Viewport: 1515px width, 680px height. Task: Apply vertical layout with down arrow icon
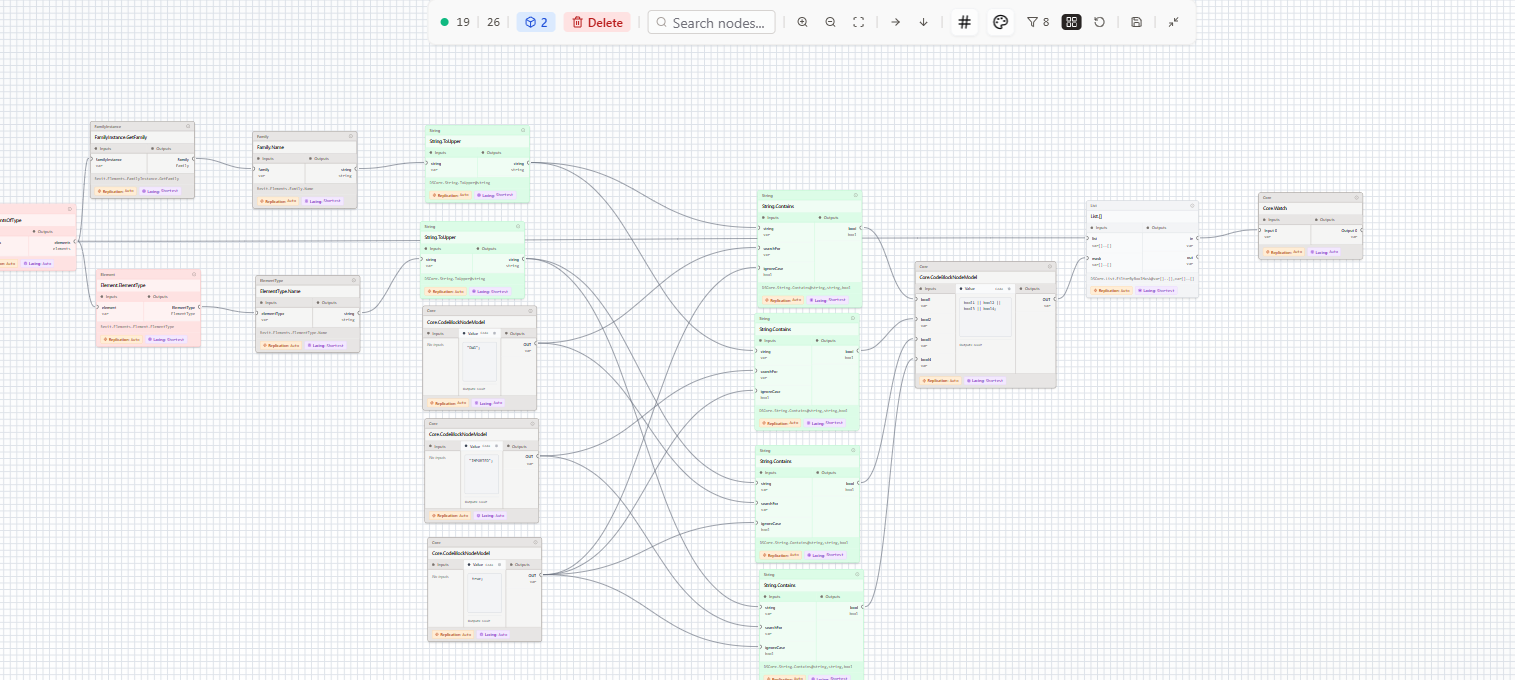coord(923,22)
